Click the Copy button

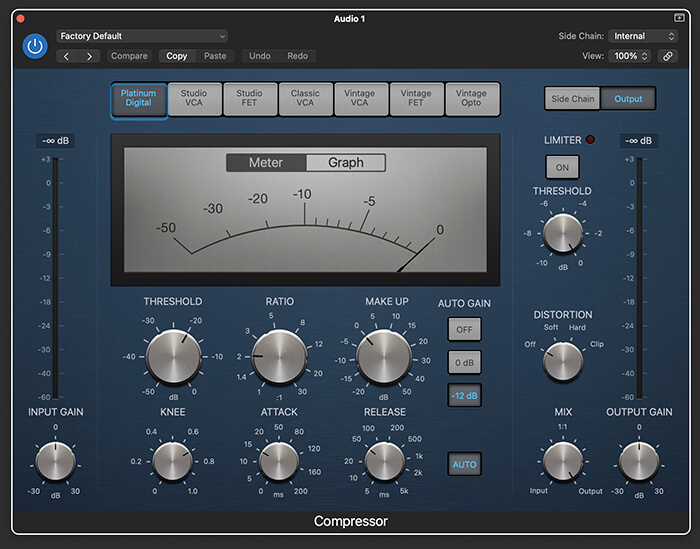tap(177, 56)
